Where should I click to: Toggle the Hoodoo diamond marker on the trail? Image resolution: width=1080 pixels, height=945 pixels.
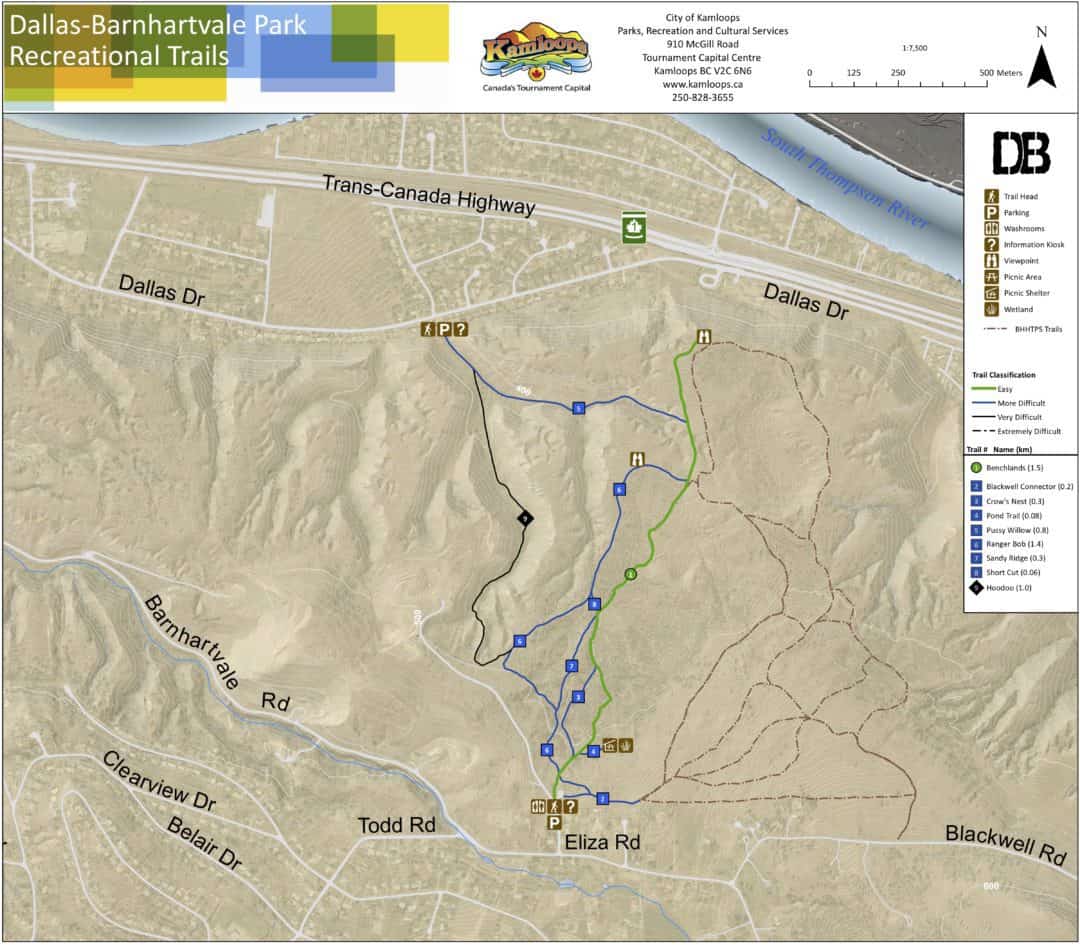tap(524, 519)
